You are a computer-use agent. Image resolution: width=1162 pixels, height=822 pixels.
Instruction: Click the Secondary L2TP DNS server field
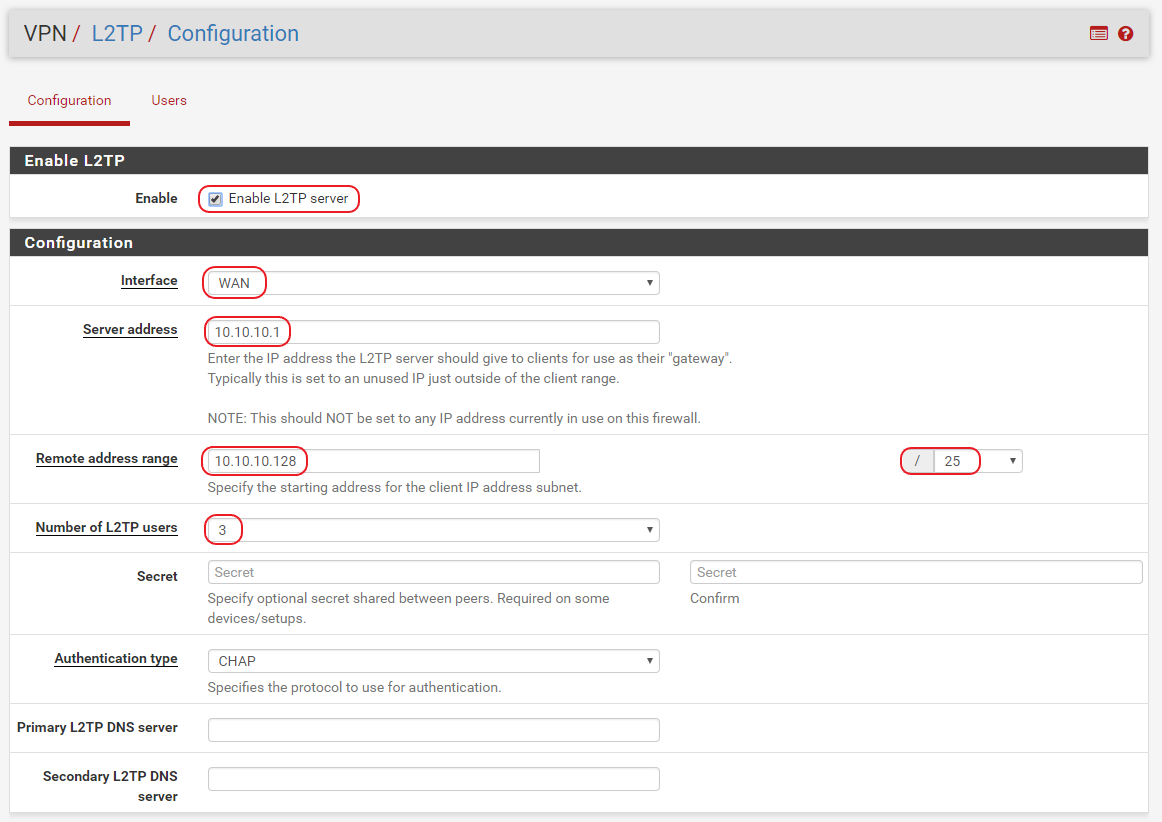point(434,779)
